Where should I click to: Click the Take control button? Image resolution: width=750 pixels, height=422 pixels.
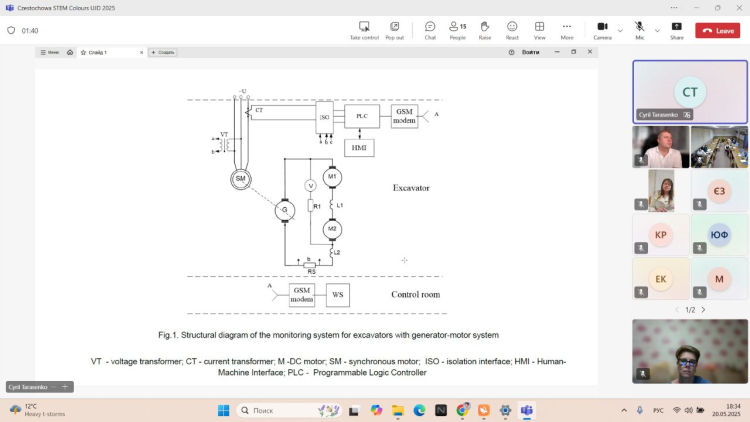coord(364,30)
